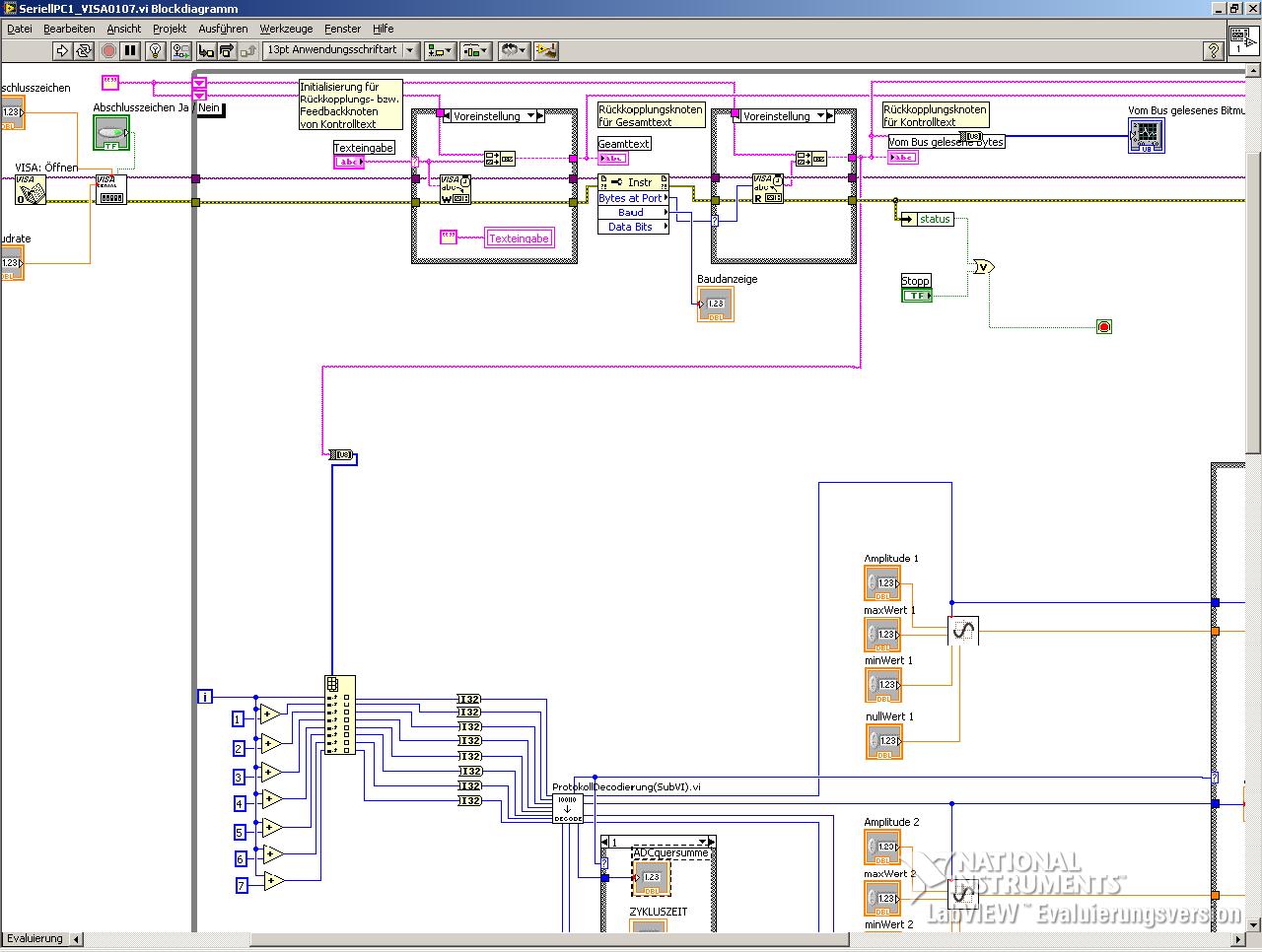This screenshot has width=1262, height=952.
Task: Click the Evaluierung status label at bottom
Action: pos(35,939)
